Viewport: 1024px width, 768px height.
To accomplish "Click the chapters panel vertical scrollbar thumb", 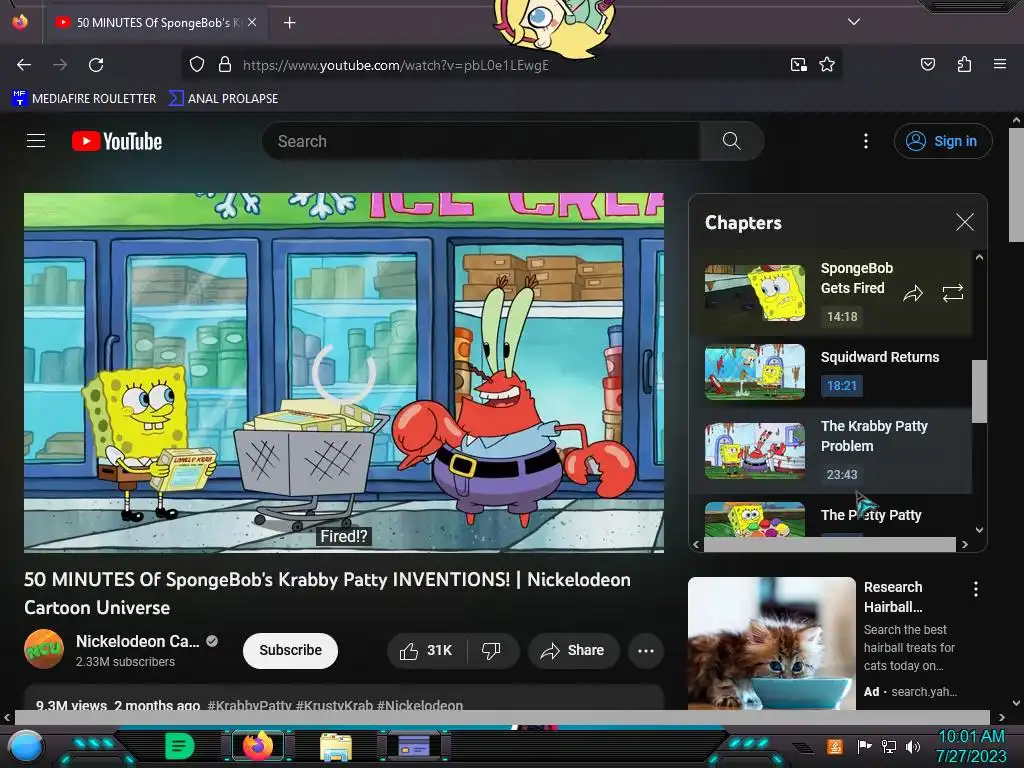I will [x=979, y=391].
